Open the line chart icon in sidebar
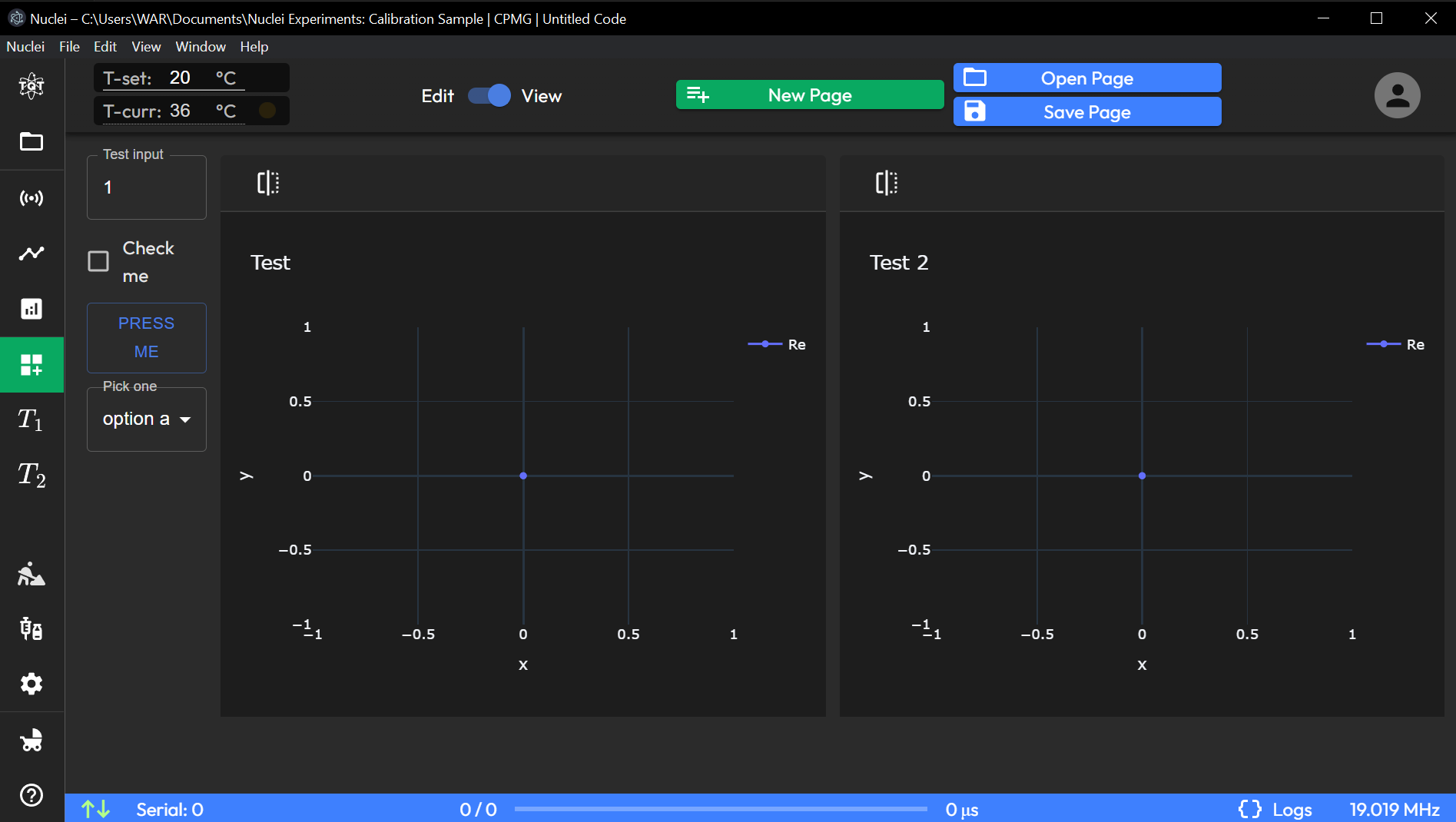This screenshot has height=822, width=1456. (x=32, y=253)
